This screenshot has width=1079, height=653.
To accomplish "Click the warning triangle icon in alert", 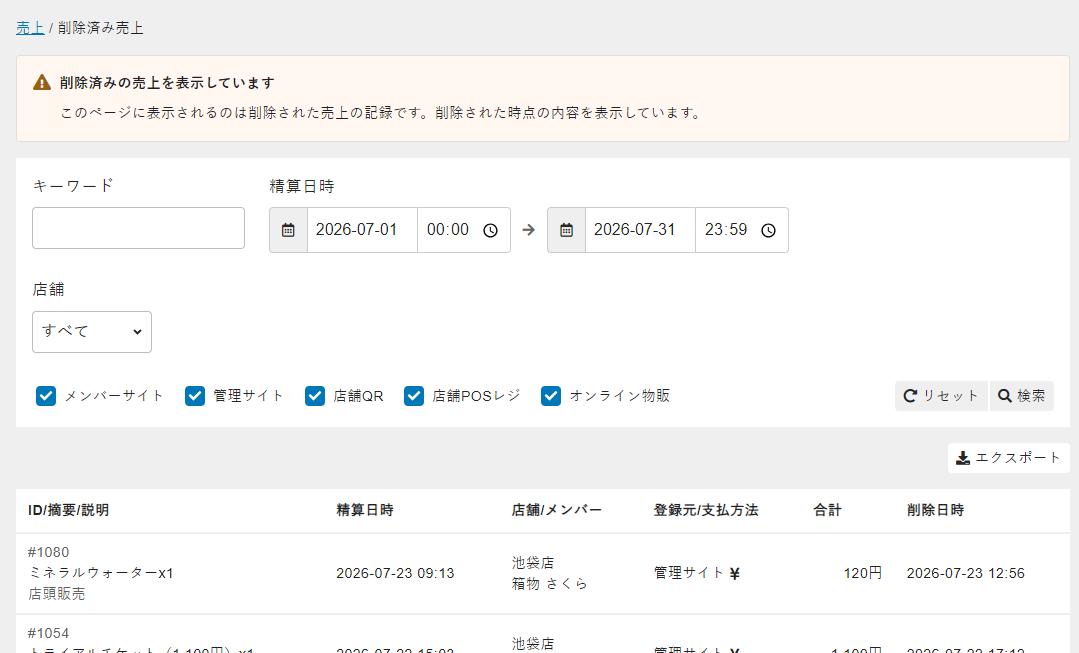I will pyautogui.click(x=42, y=83).
